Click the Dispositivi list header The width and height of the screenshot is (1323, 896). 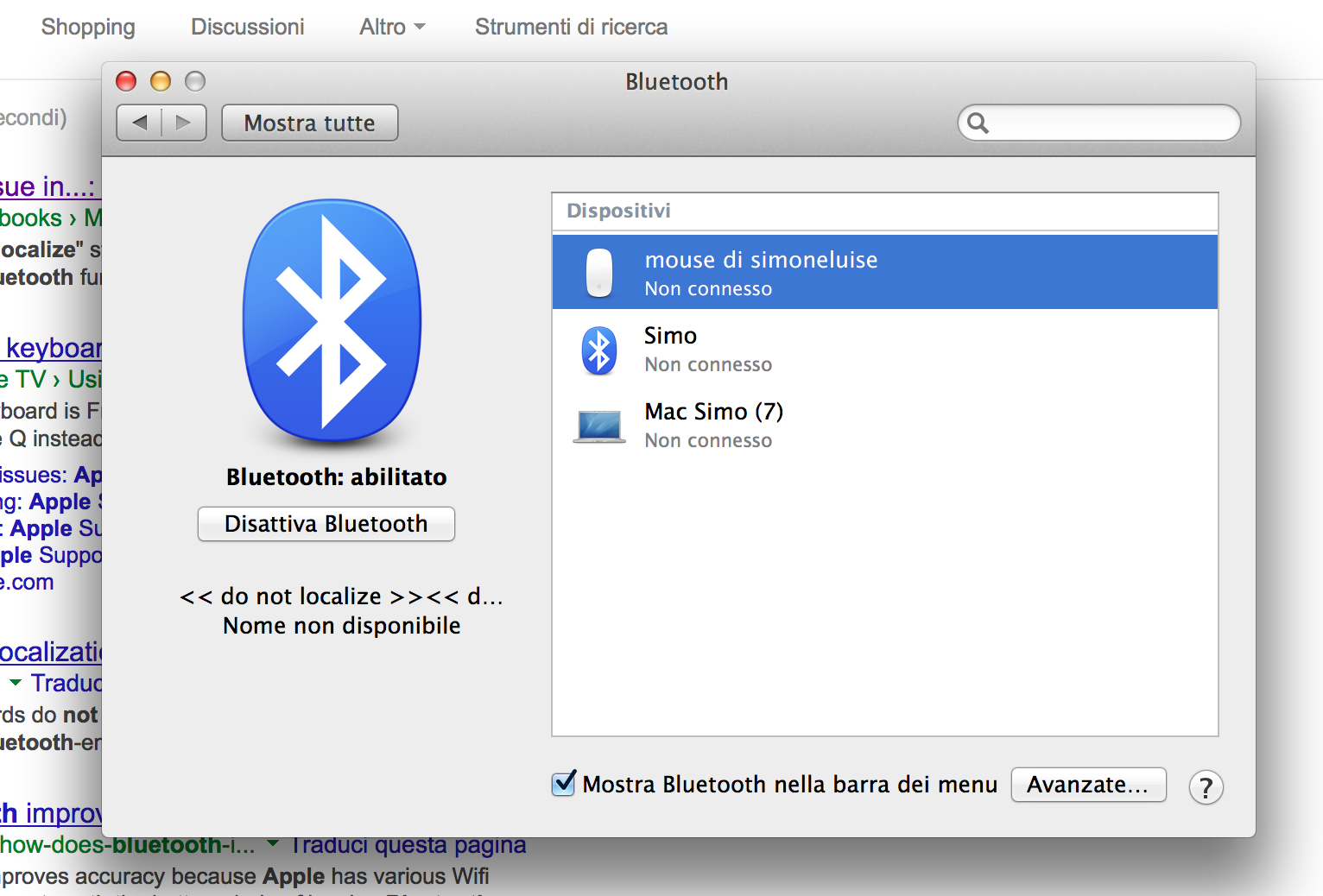(618, 211)
